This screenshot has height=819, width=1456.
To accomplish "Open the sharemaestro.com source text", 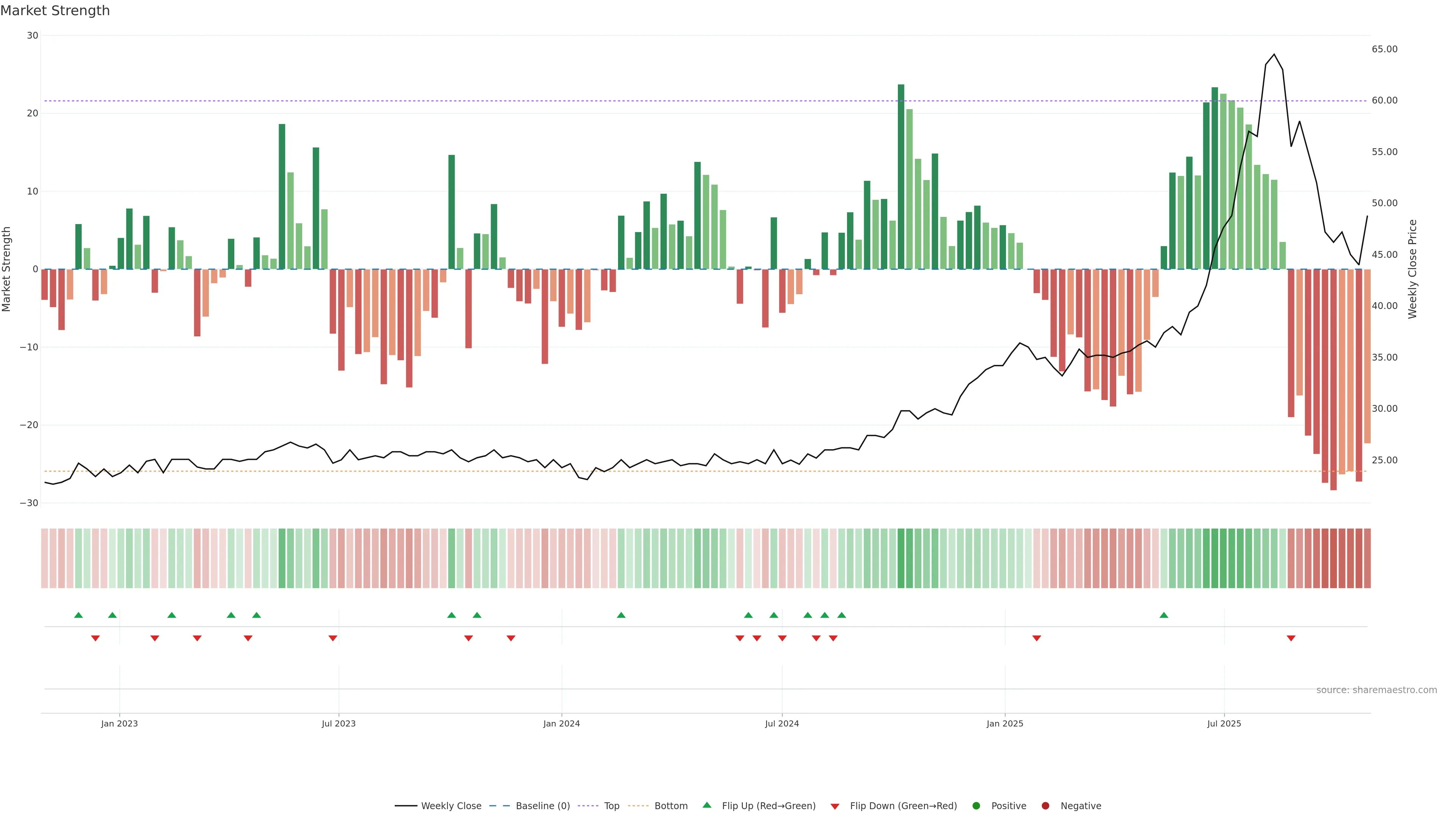I will pyautogui.click(x=1376, y=690).
